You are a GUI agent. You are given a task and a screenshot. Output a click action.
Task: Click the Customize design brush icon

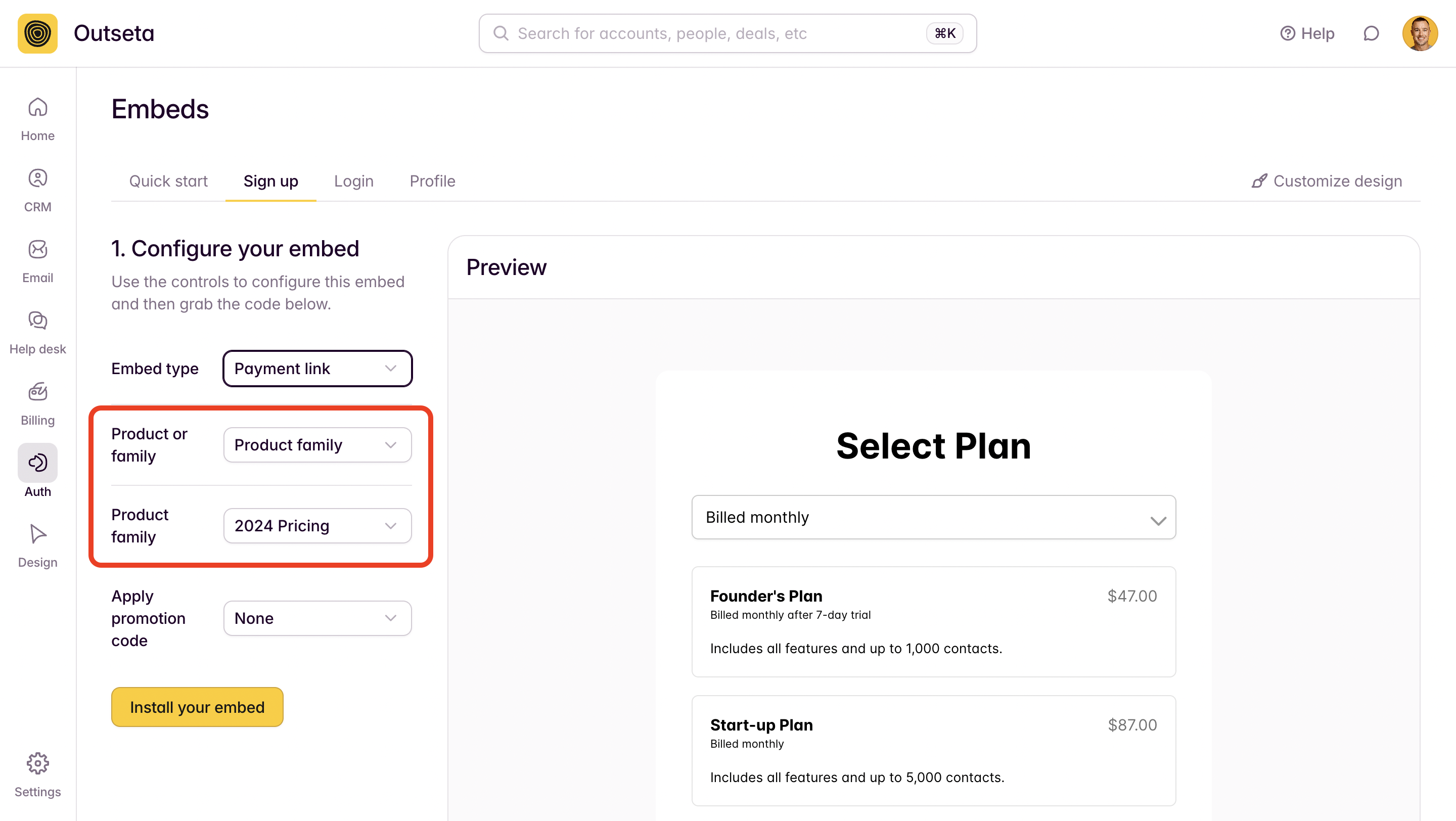click(x=1259, y=181)
